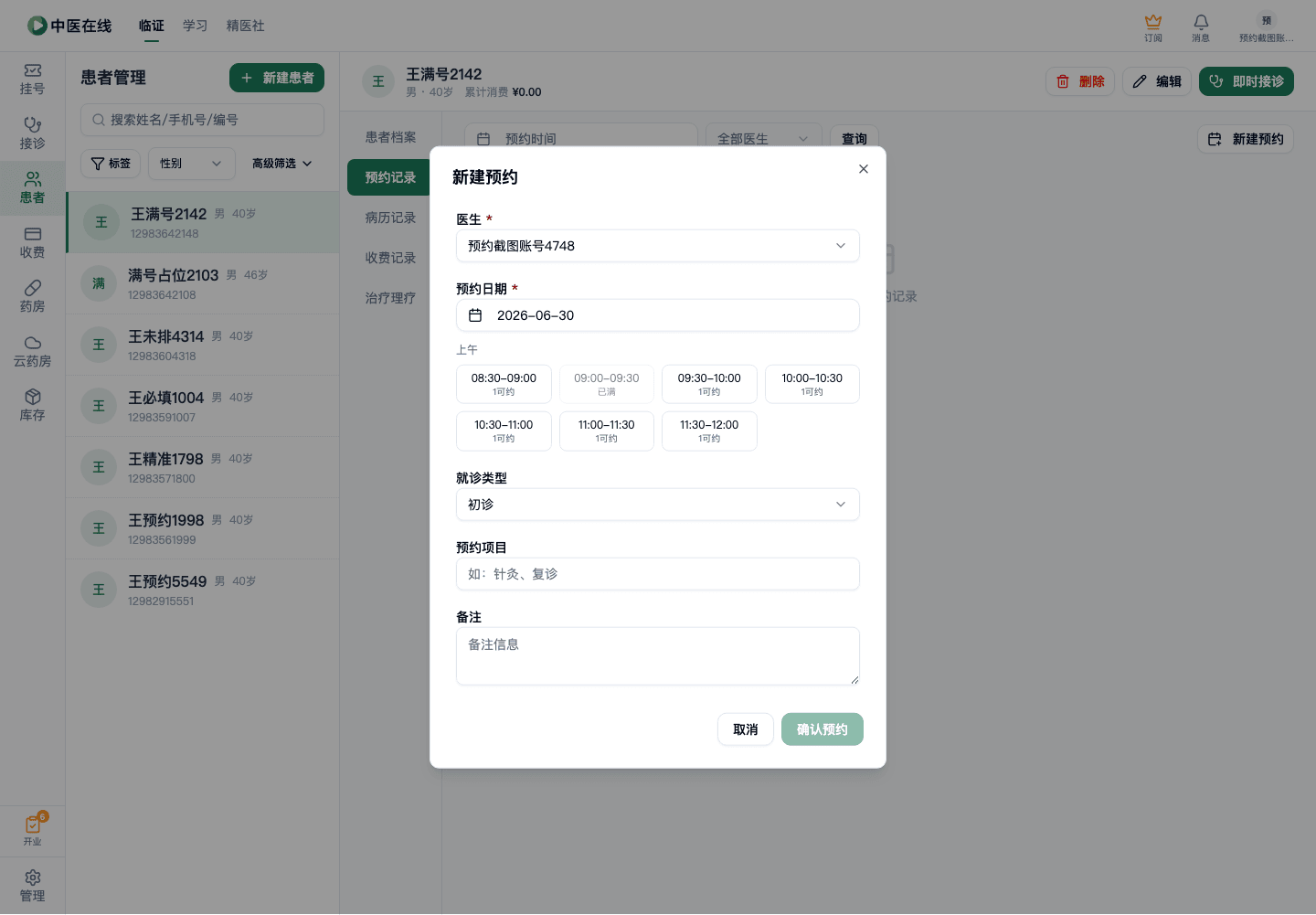Click the 中医在线 logo

(x=69, y=26)
